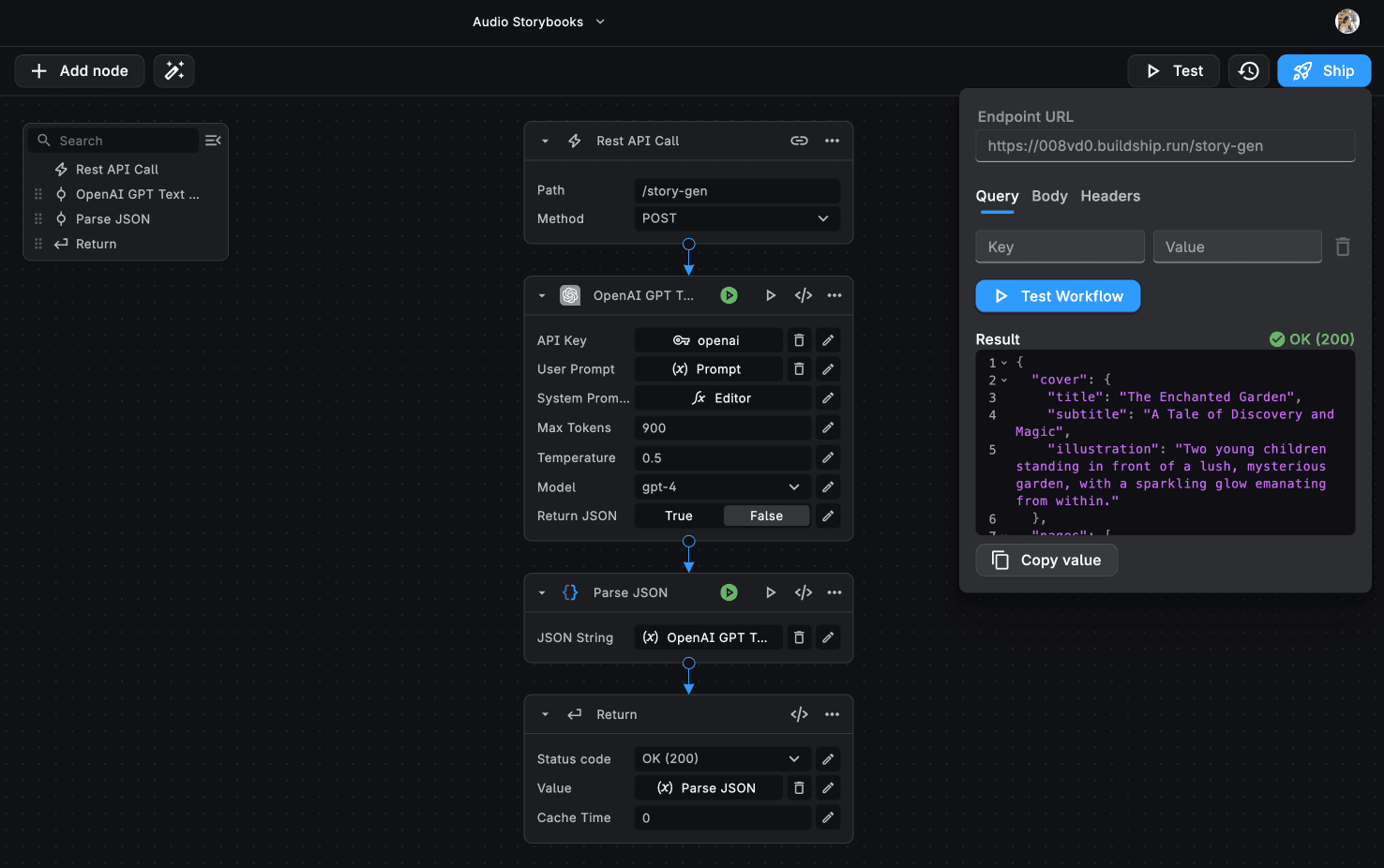Set Return JSON to False
The image size is (1384, 868).
(x=766, y=516)
